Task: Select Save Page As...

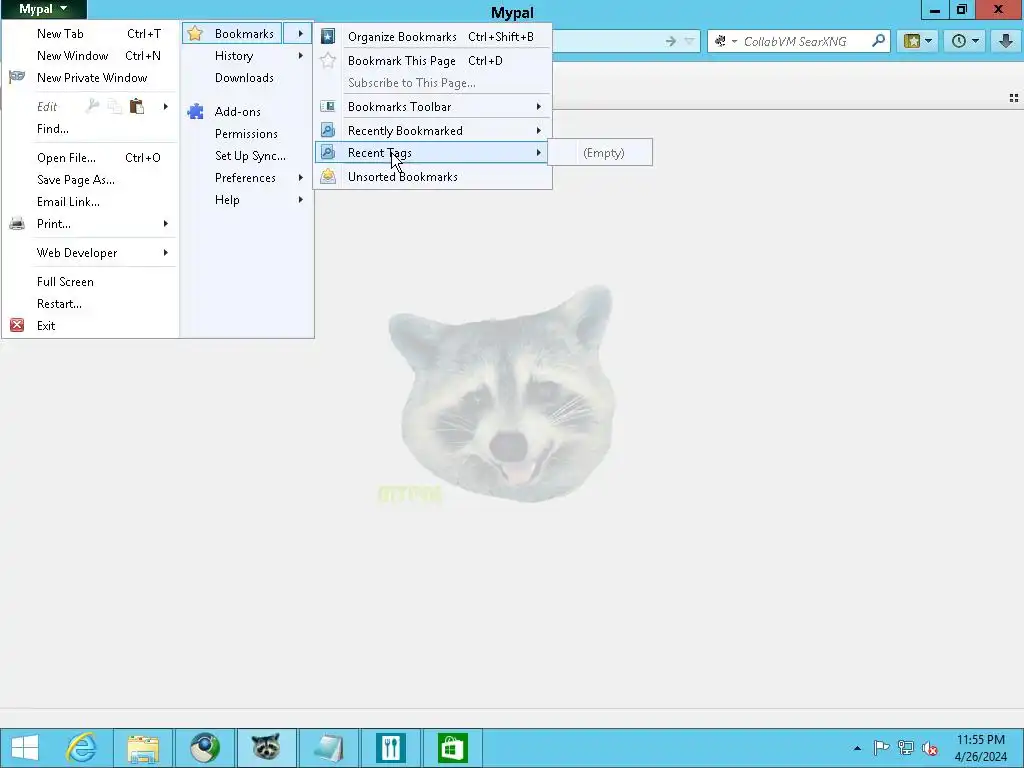Action: pyautogui.click(x=91, y=180)
